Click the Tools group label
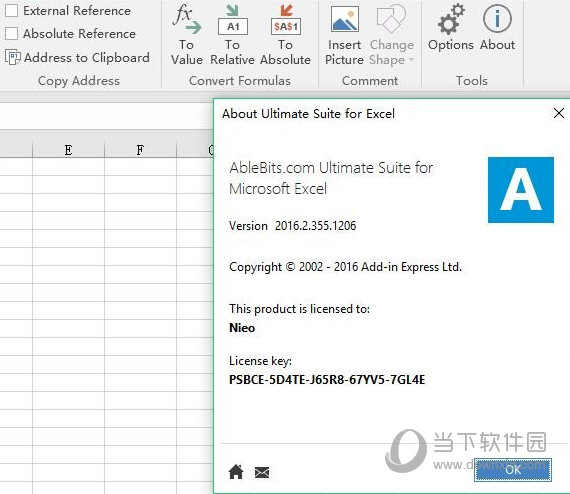 point(472,80)
